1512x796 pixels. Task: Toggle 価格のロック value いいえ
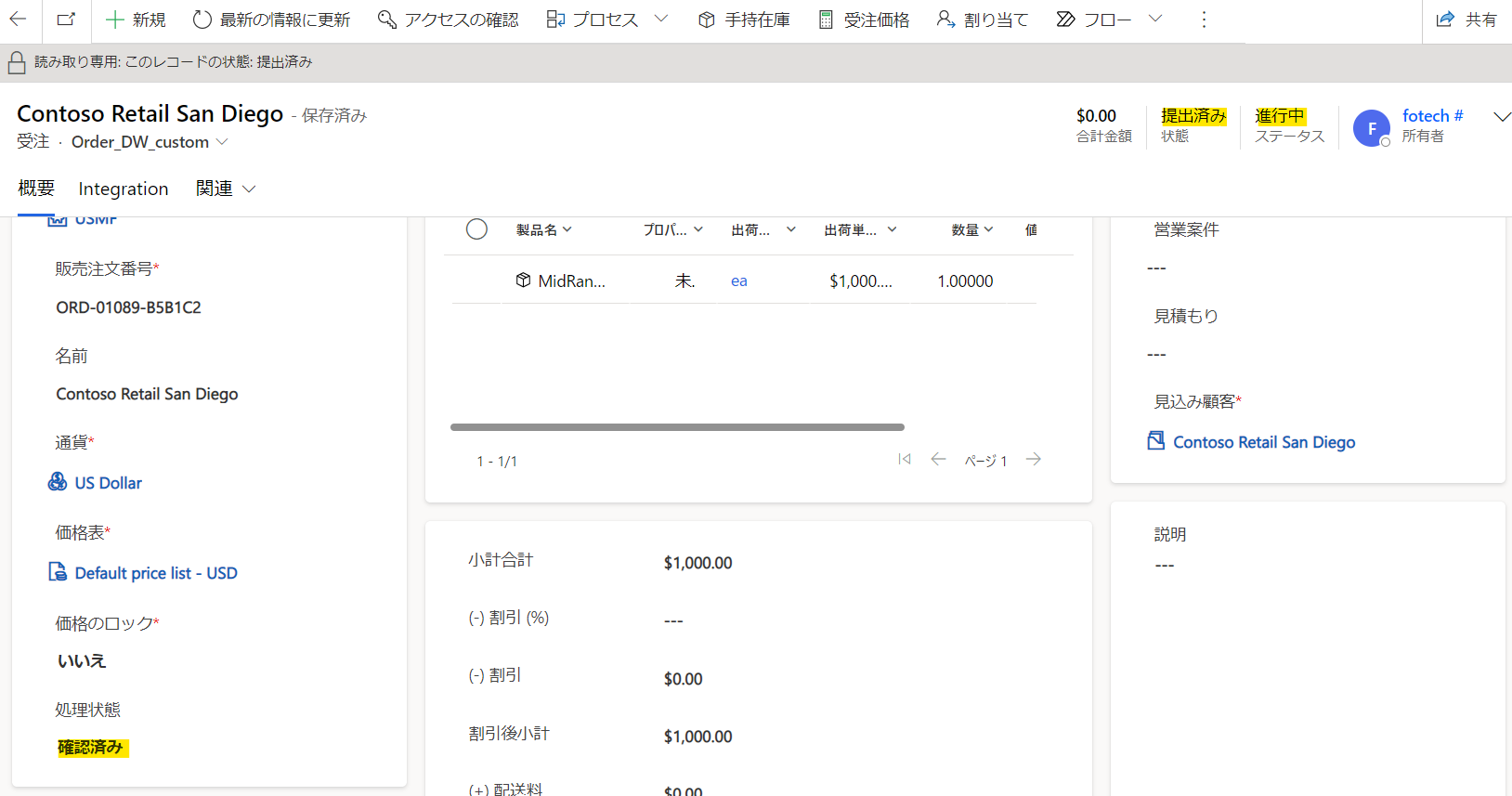pyautogui.click(x=82, y=661)
